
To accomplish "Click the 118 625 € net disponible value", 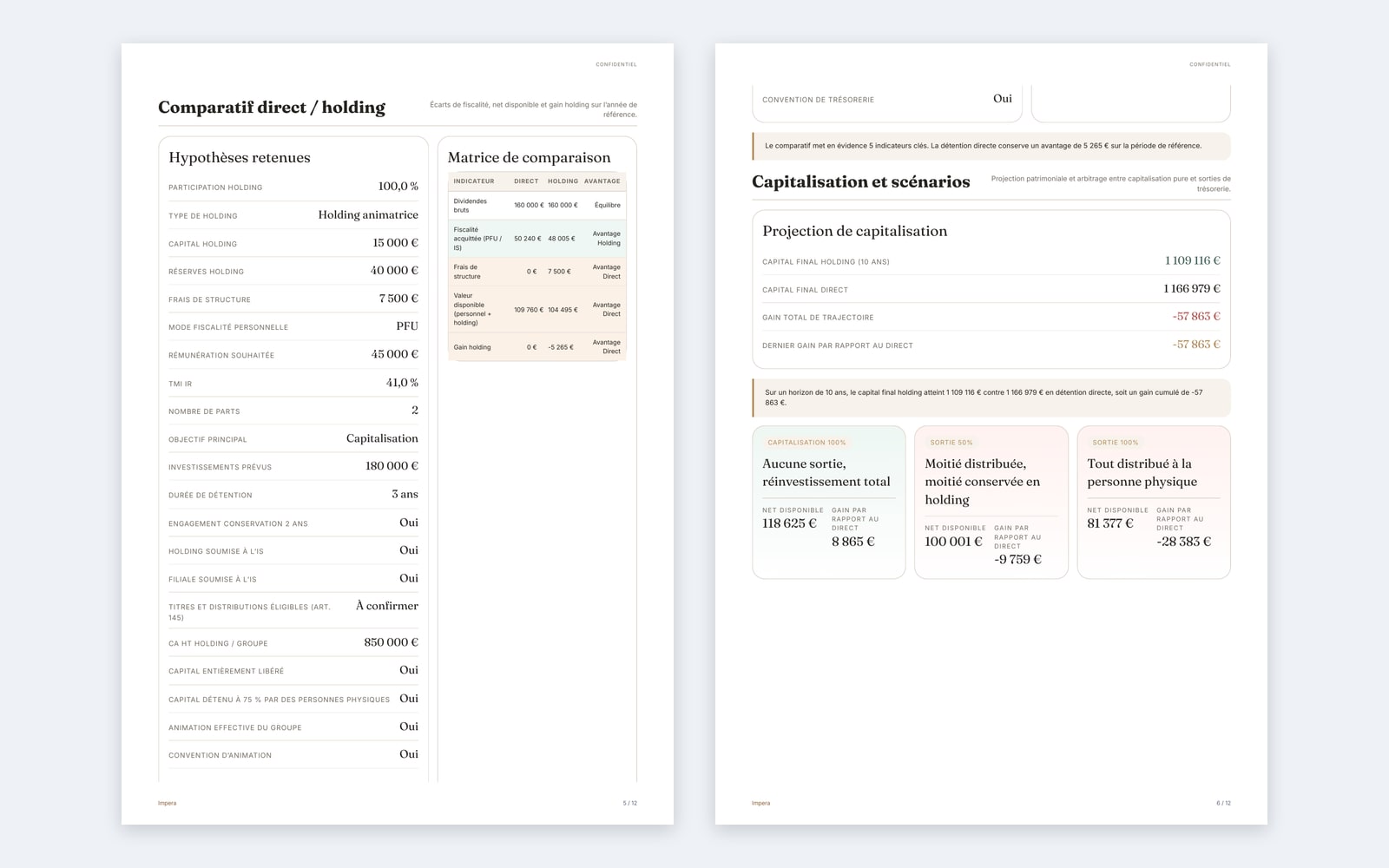I will click(x=789, y=523).
